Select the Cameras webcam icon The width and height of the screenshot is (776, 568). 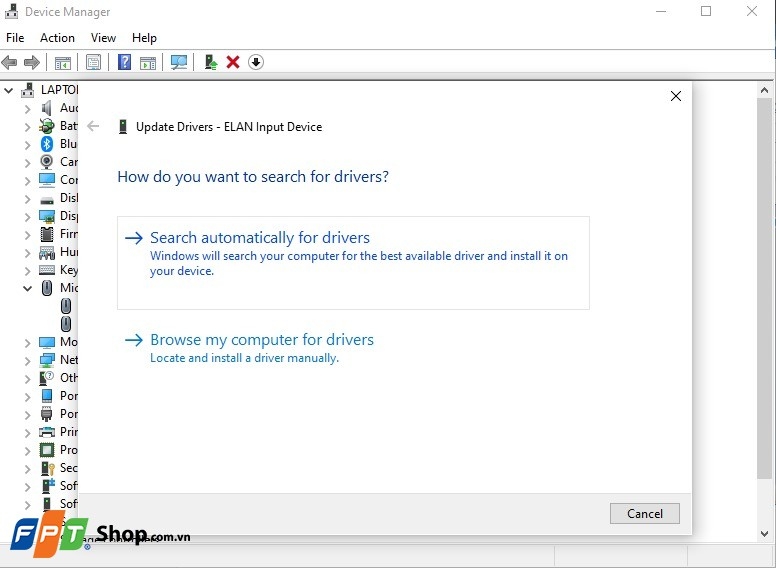(x=47, y=162)
